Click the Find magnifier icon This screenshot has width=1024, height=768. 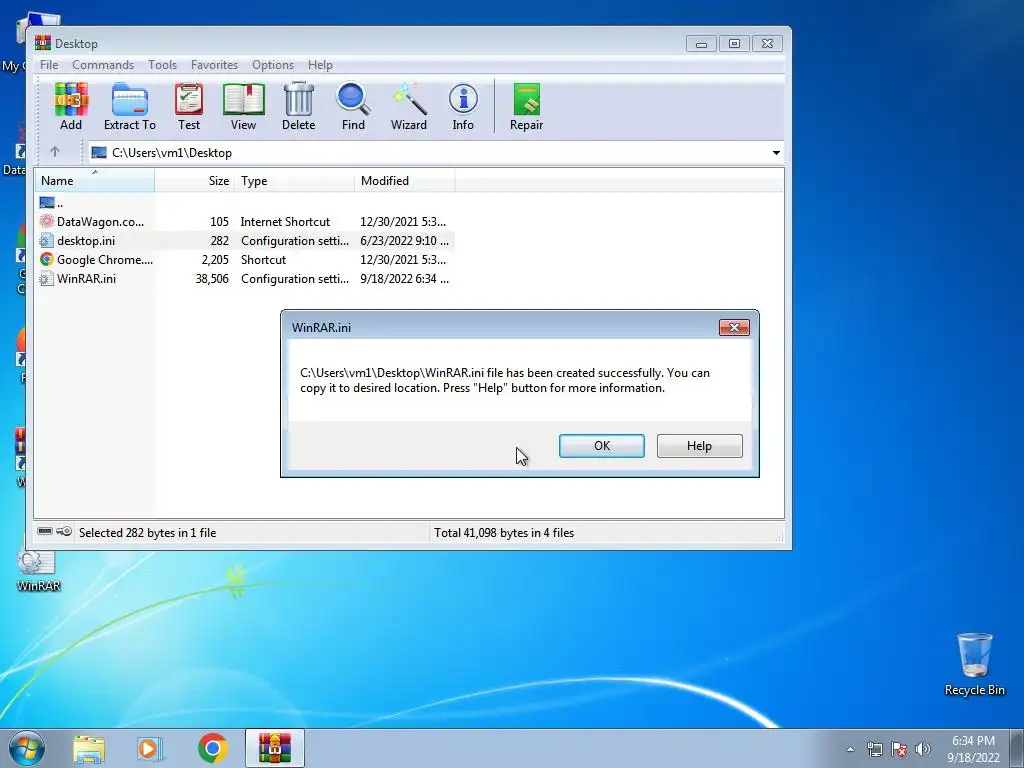(353, 99)
